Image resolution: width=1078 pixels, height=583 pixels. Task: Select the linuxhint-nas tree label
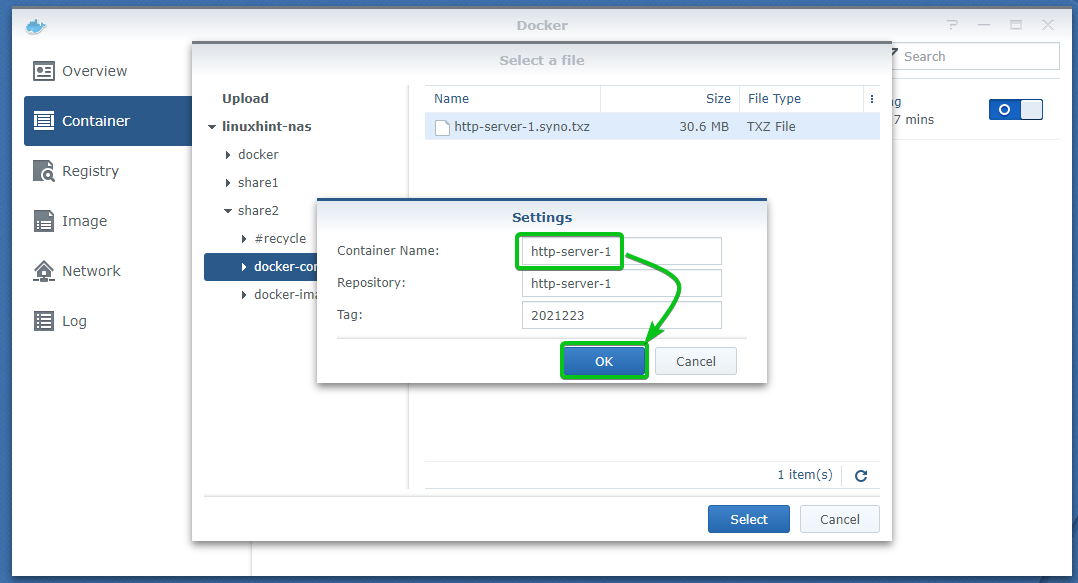point(267,127)
